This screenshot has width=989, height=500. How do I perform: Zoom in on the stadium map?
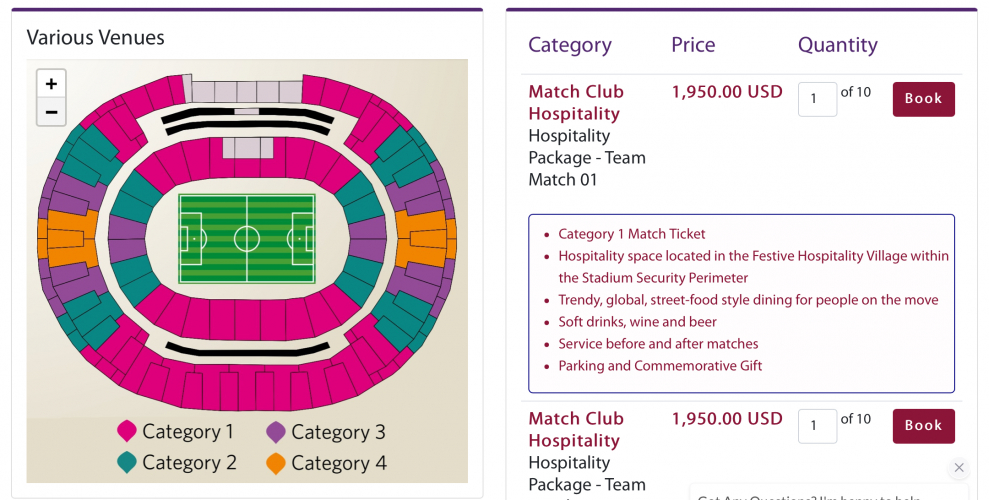[x=51, y=84]
